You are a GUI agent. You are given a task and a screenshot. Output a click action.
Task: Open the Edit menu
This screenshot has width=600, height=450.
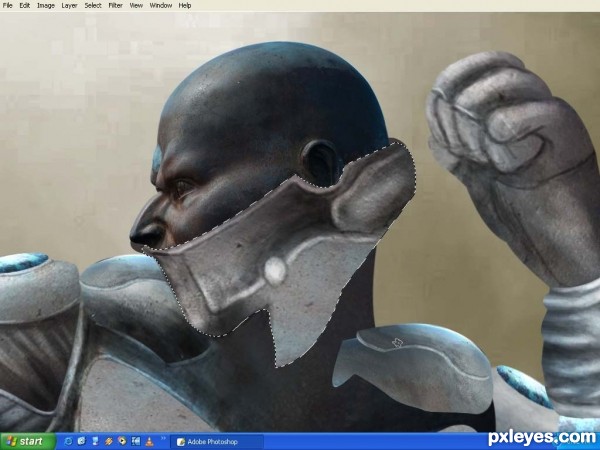[24, 5]
